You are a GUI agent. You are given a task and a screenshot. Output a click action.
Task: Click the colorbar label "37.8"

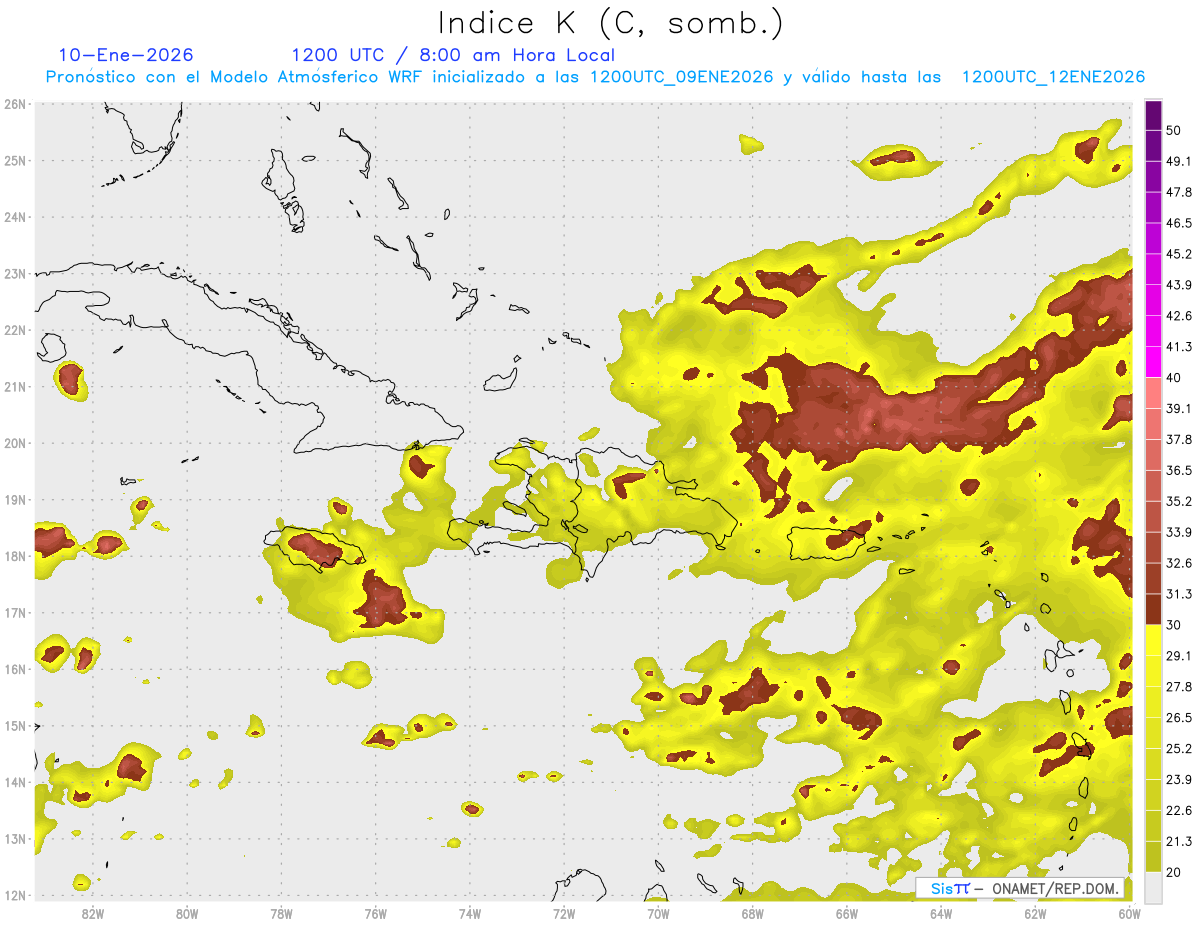pos(1178,439)
